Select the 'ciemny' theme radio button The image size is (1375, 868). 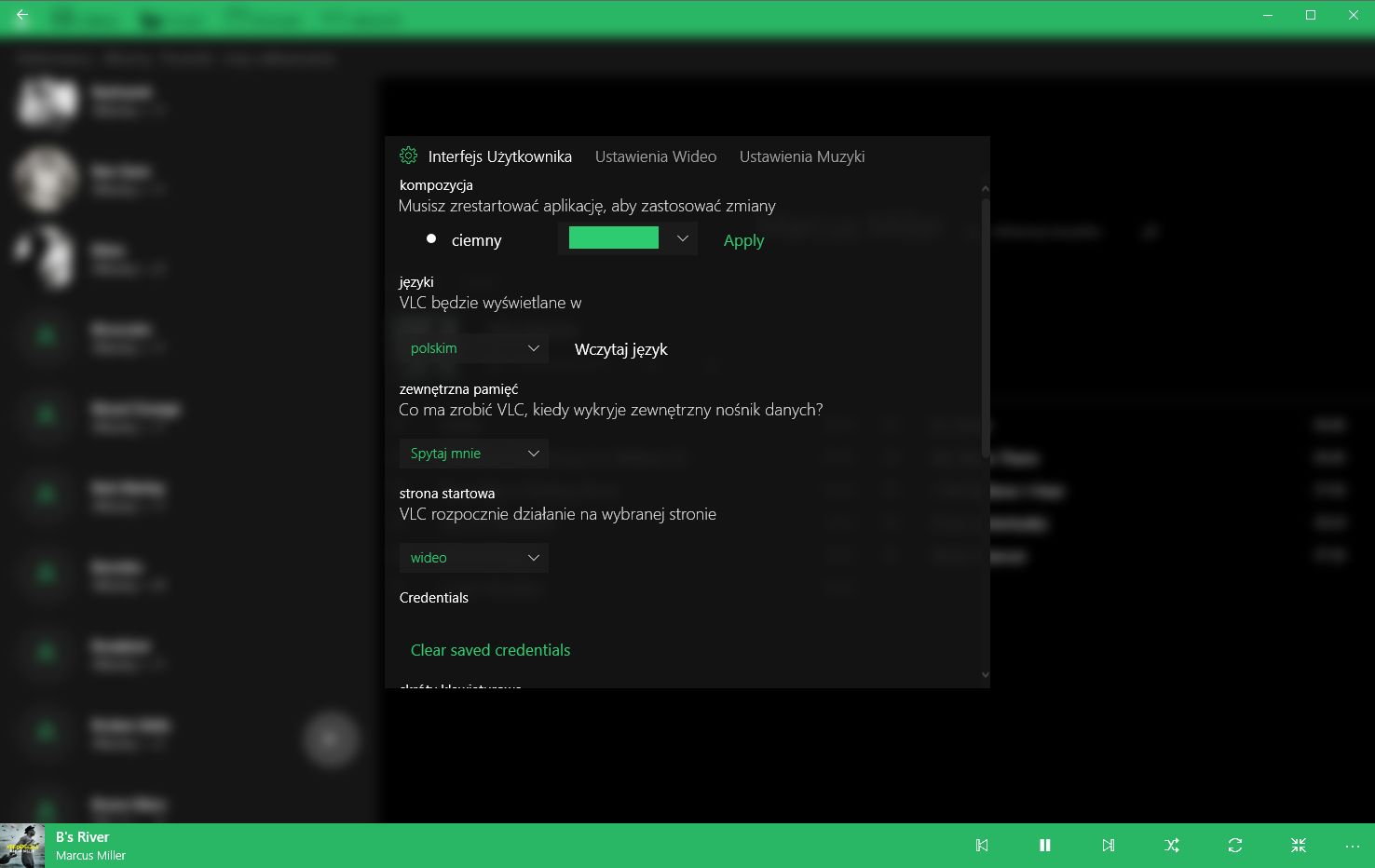431,239
